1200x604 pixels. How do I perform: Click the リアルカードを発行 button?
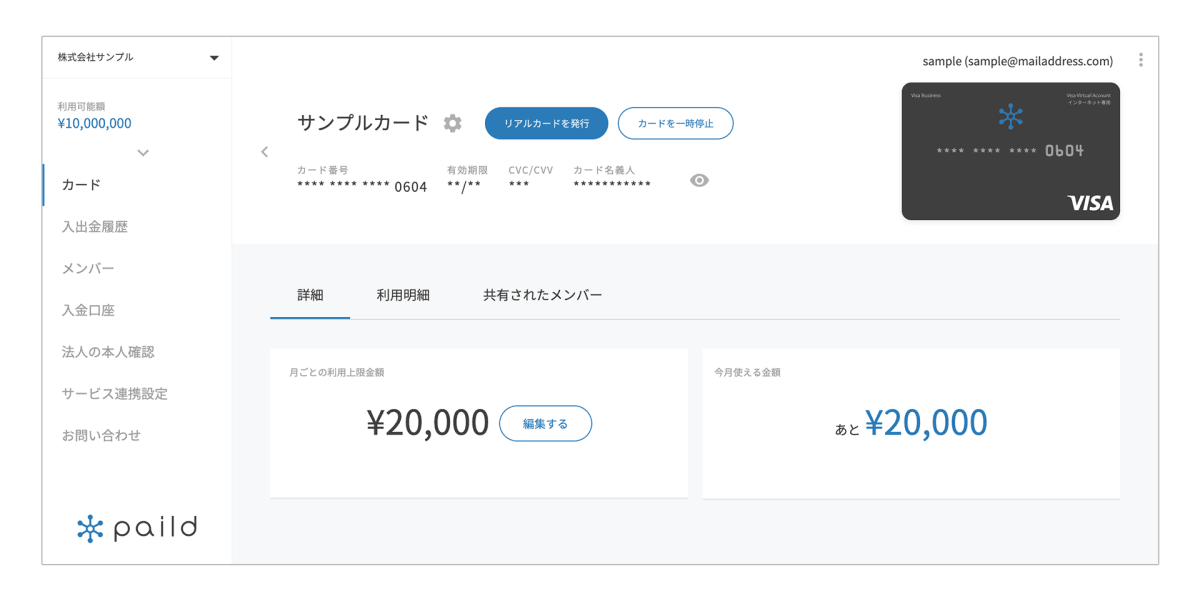coord(546,123)
